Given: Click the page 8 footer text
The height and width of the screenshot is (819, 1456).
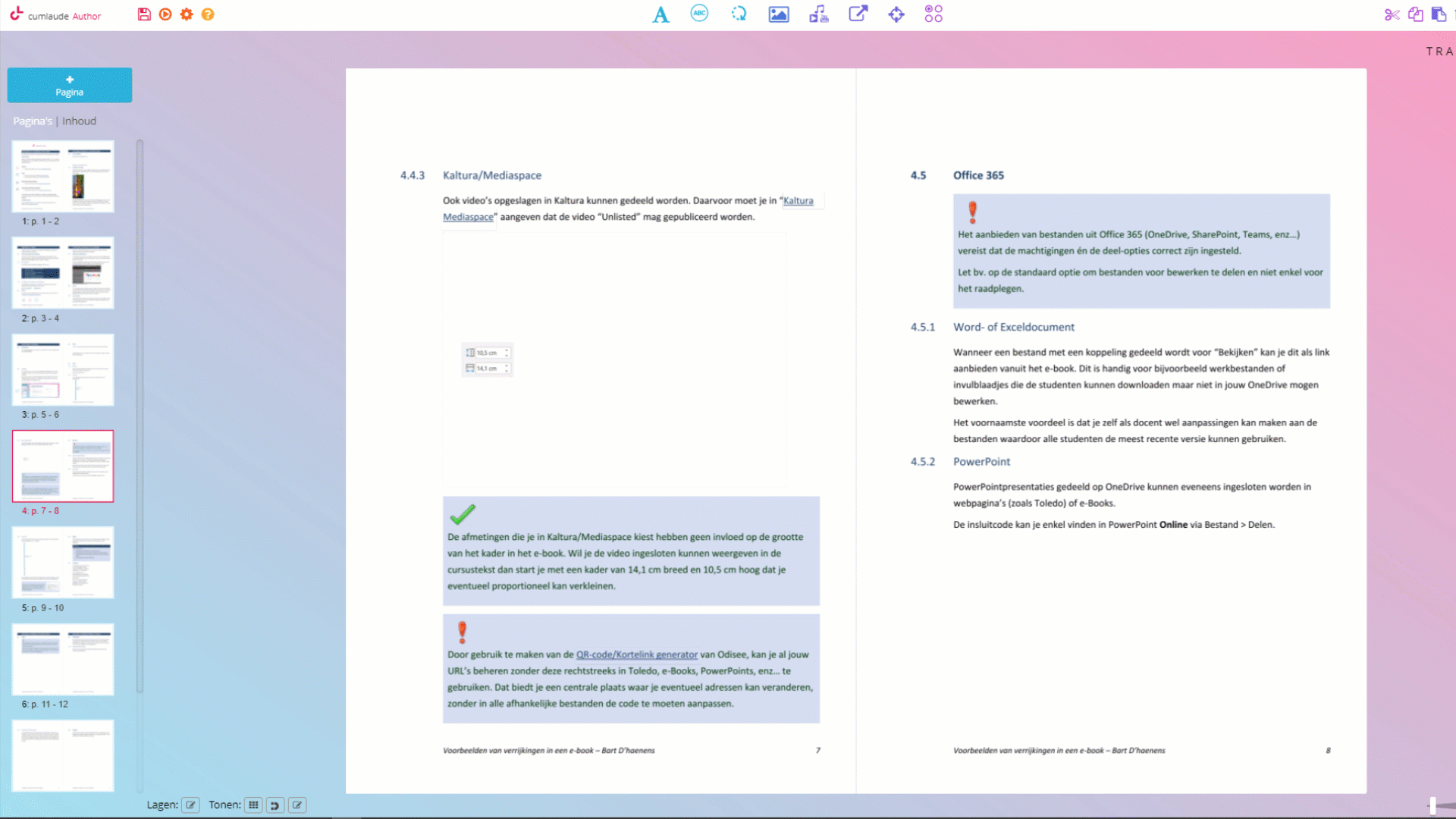Looking at the screenshot, I should point(1059,751).
